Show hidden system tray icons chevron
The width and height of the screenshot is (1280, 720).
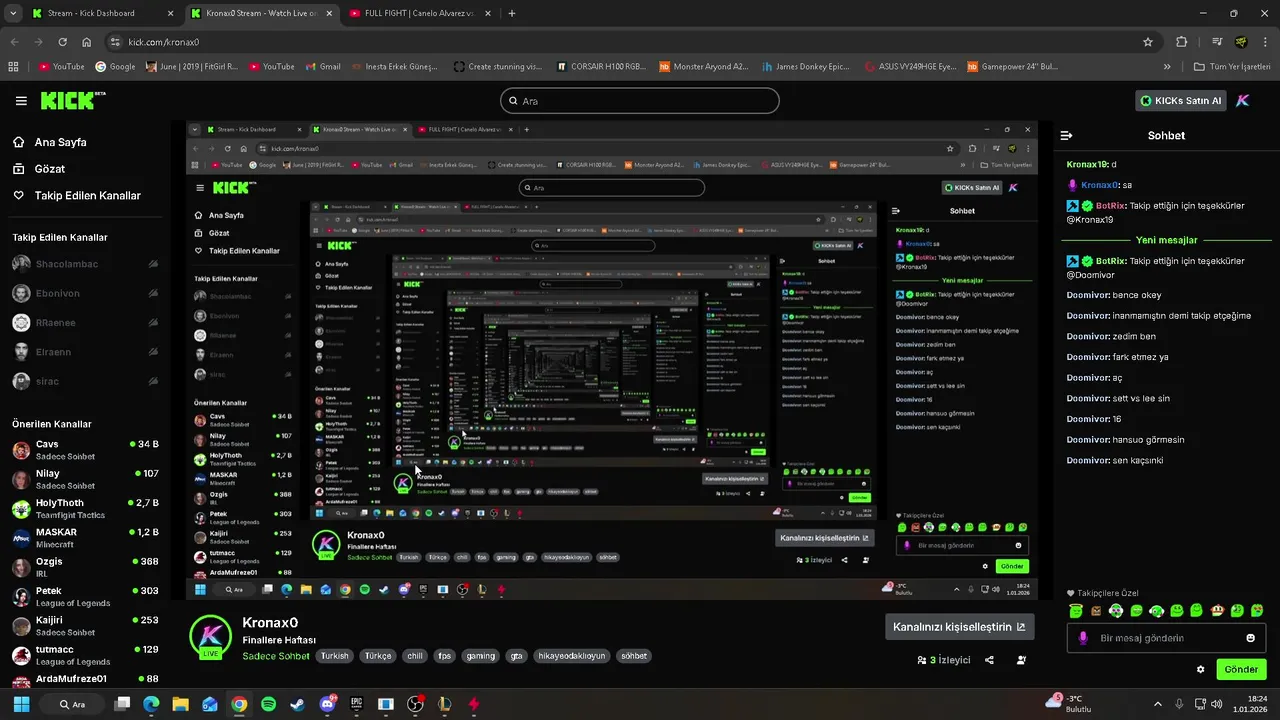tap(1158, 704)
